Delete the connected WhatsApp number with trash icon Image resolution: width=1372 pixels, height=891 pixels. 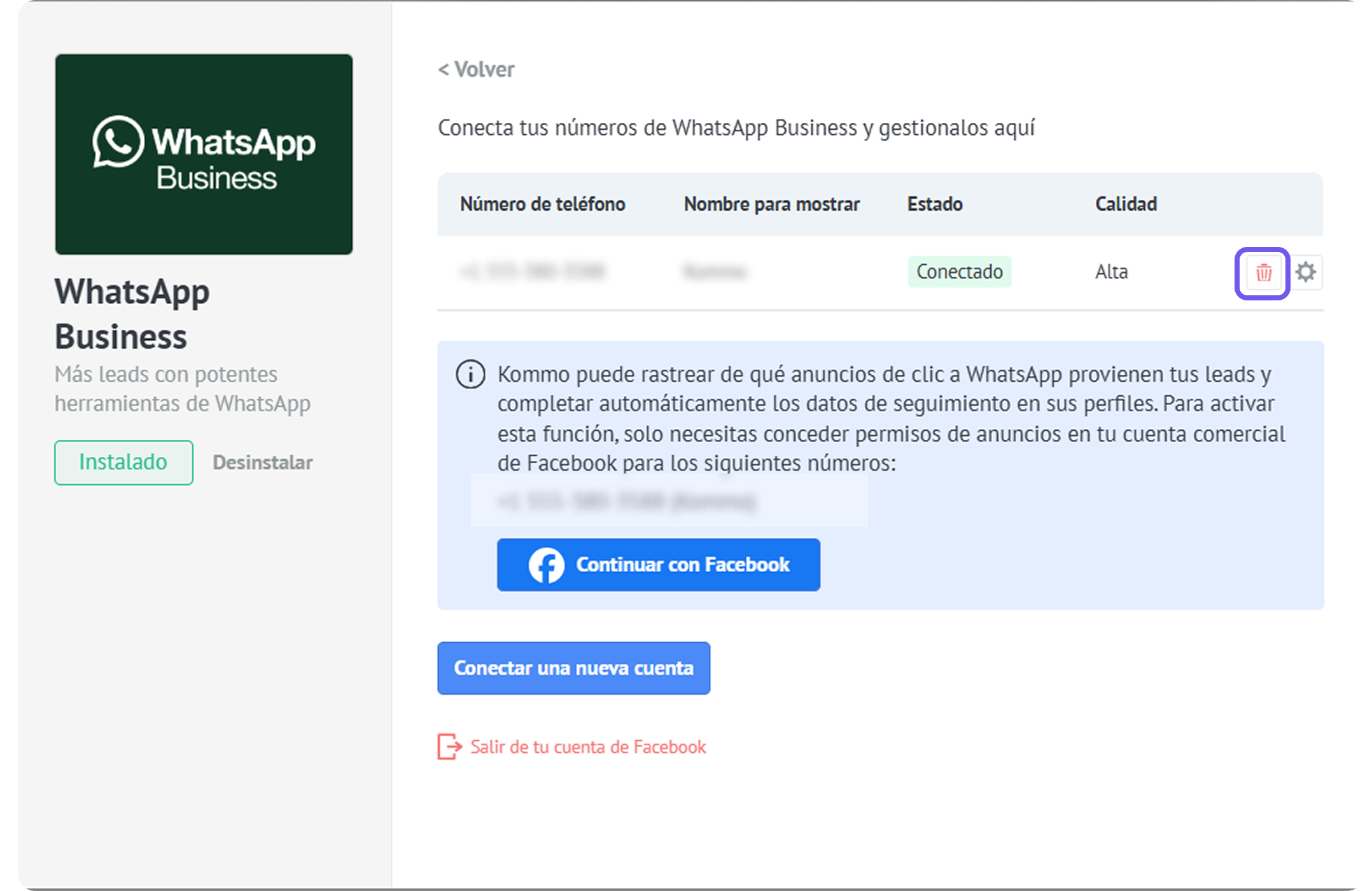coord(1263,273)
